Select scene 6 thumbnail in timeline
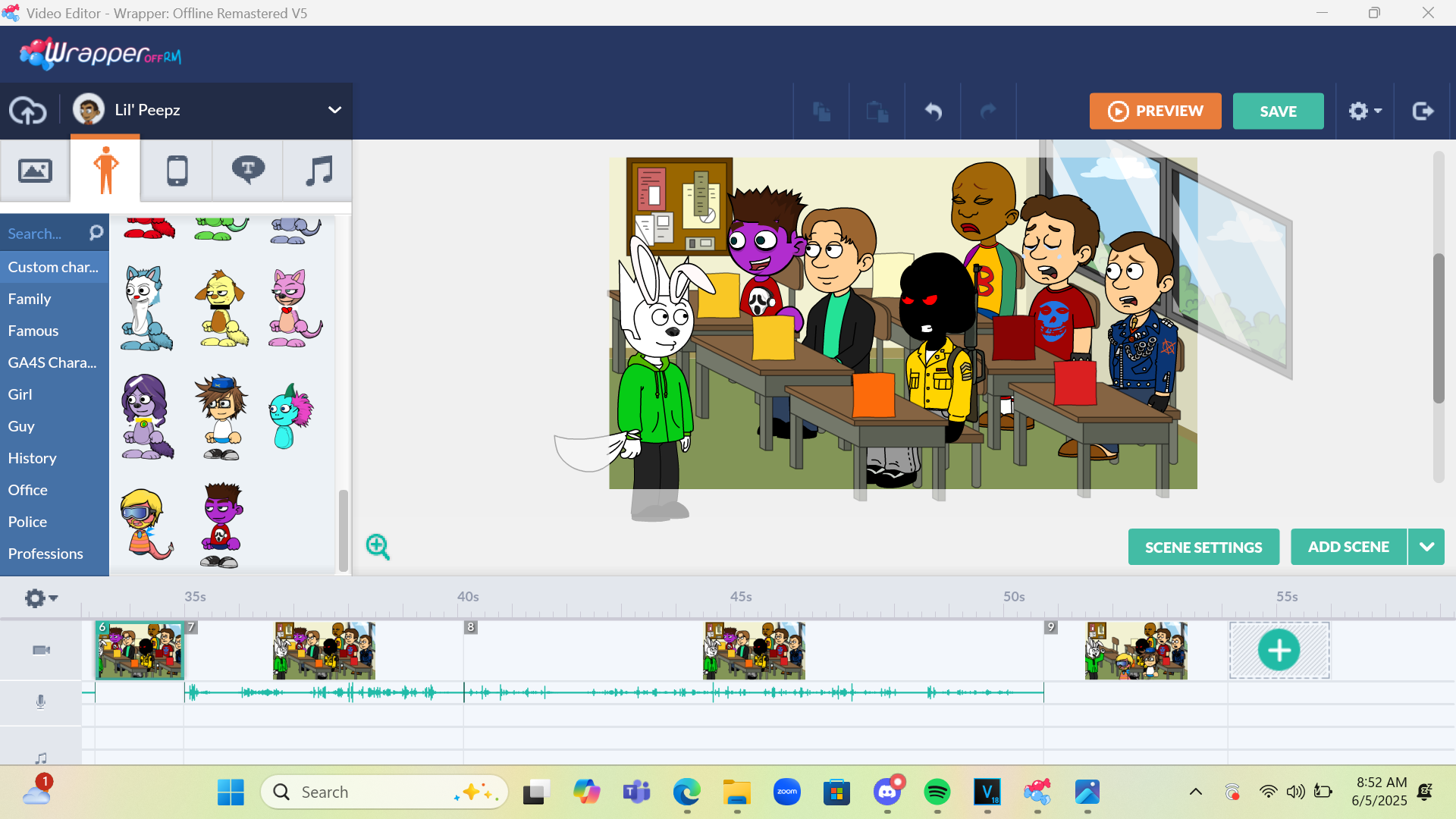This screenshot has width=1456, height=819. [x=140, y=651]
